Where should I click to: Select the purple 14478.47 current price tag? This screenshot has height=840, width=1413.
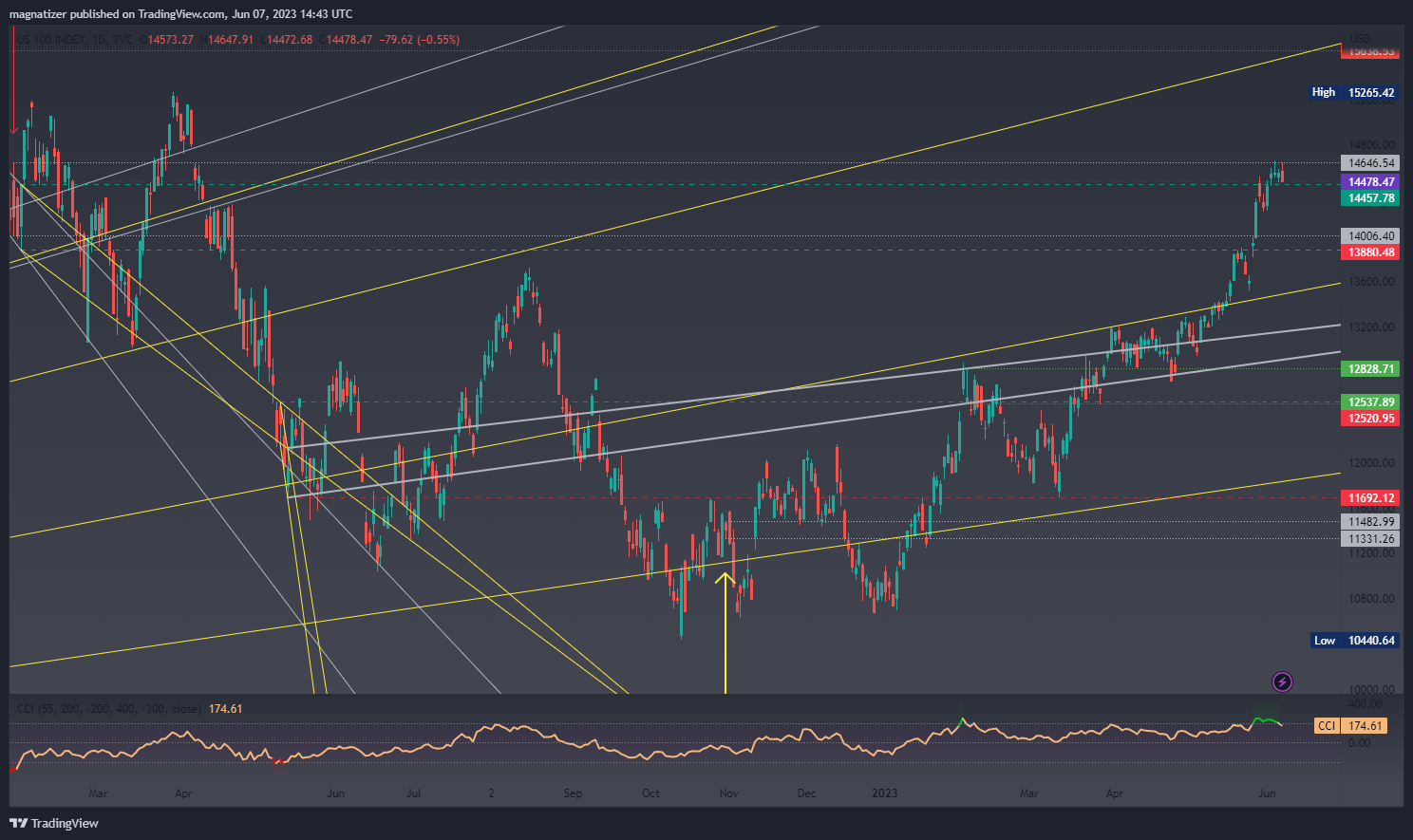(1370, 181)
